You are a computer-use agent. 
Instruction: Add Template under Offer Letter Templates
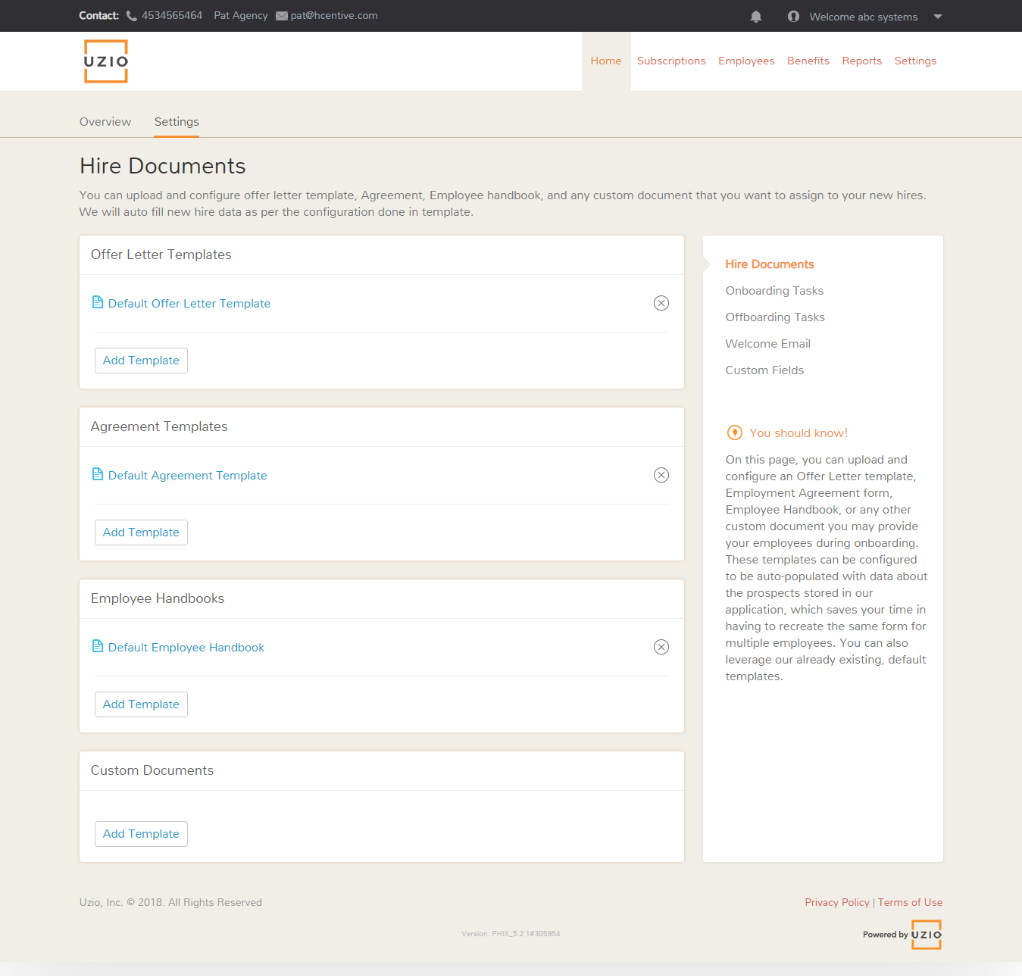(x=141, y=360)
